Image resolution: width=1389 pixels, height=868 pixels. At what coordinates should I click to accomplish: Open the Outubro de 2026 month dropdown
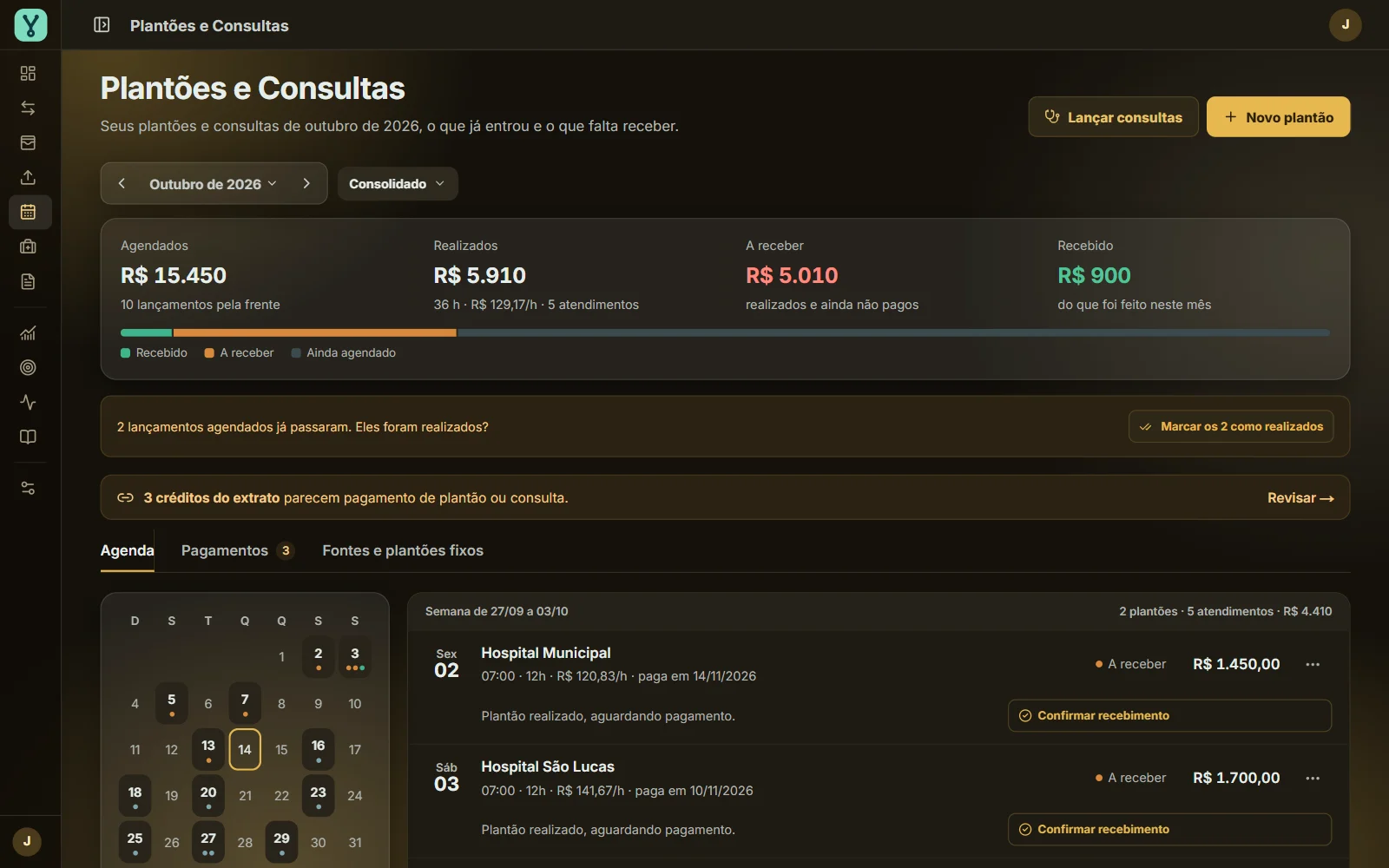click(x=213, y=184)
